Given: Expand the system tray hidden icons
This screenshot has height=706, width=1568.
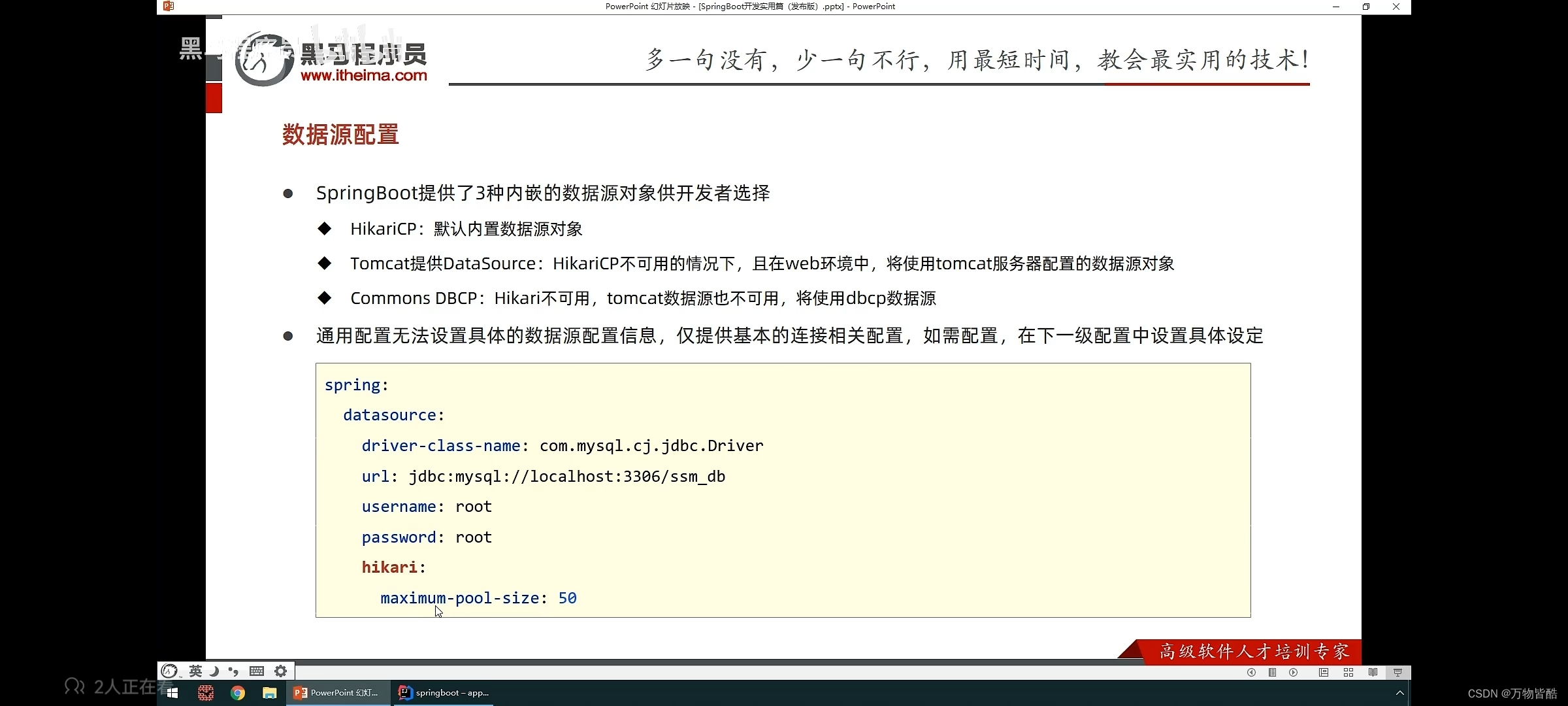Looking at the screenshot, I should [1399, 693].
